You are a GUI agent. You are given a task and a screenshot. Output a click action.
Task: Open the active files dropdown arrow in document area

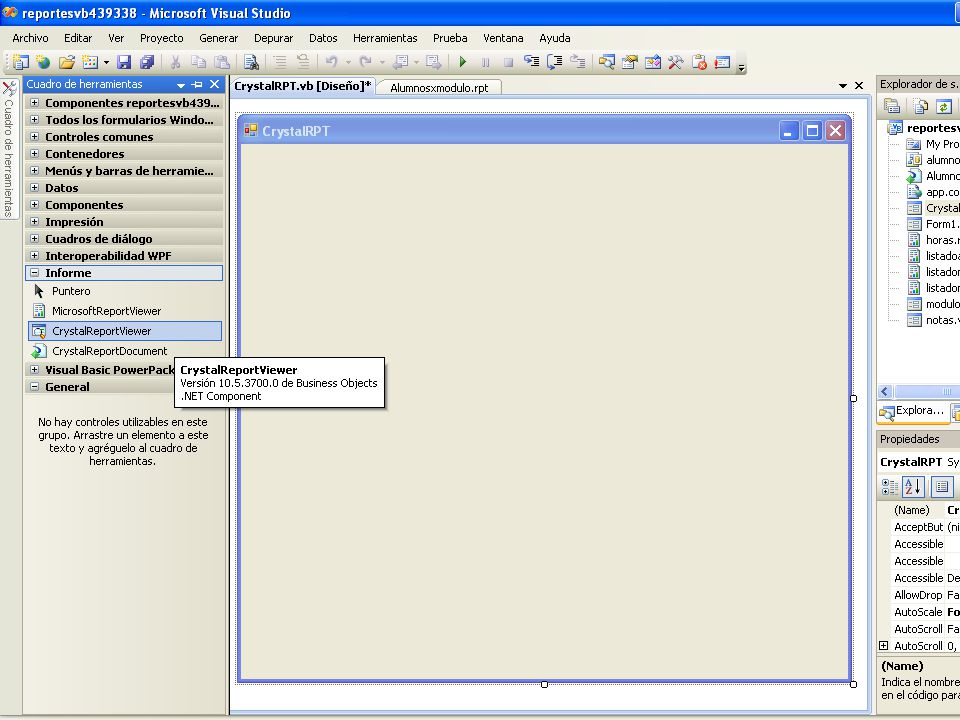coord(842,86)
